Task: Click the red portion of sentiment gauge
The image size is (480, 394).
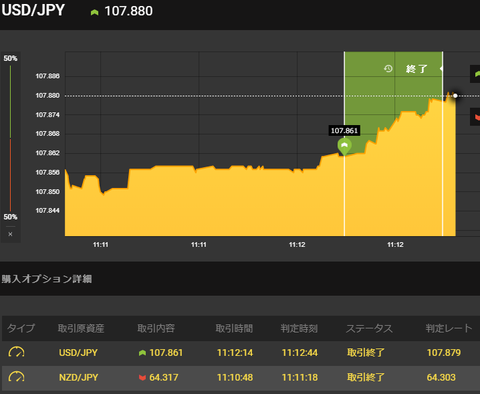Action: click(10, 175)
